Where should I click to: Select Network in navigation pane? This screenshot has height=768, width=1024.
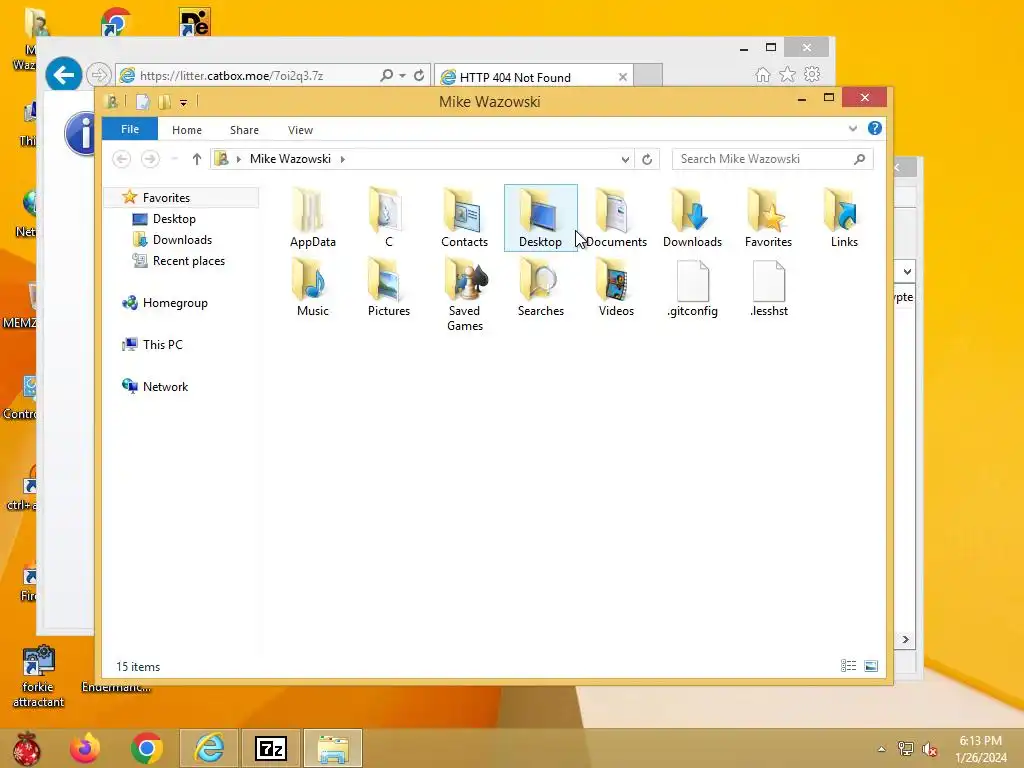click(x=165, y=387)
